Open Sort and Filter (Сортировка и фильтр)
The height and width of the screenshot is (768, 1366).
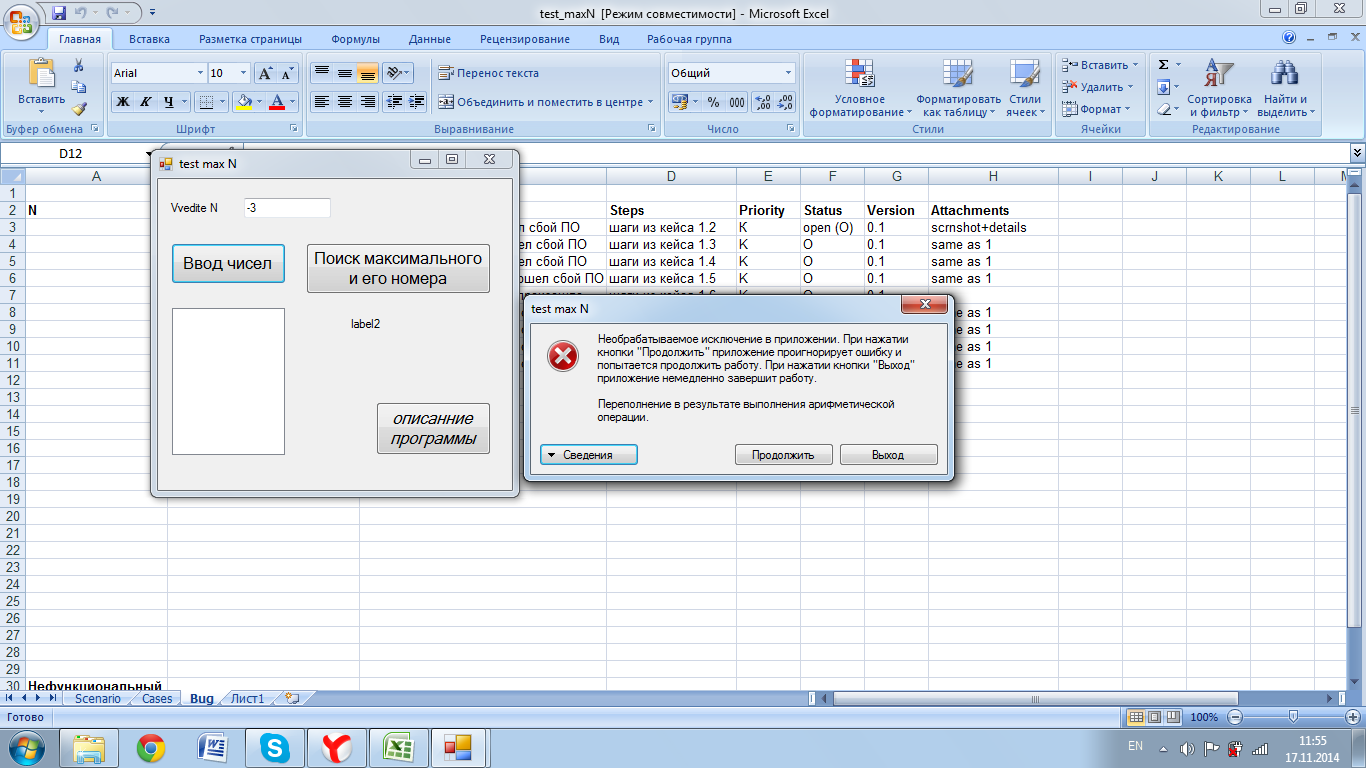coord(1219,88)
